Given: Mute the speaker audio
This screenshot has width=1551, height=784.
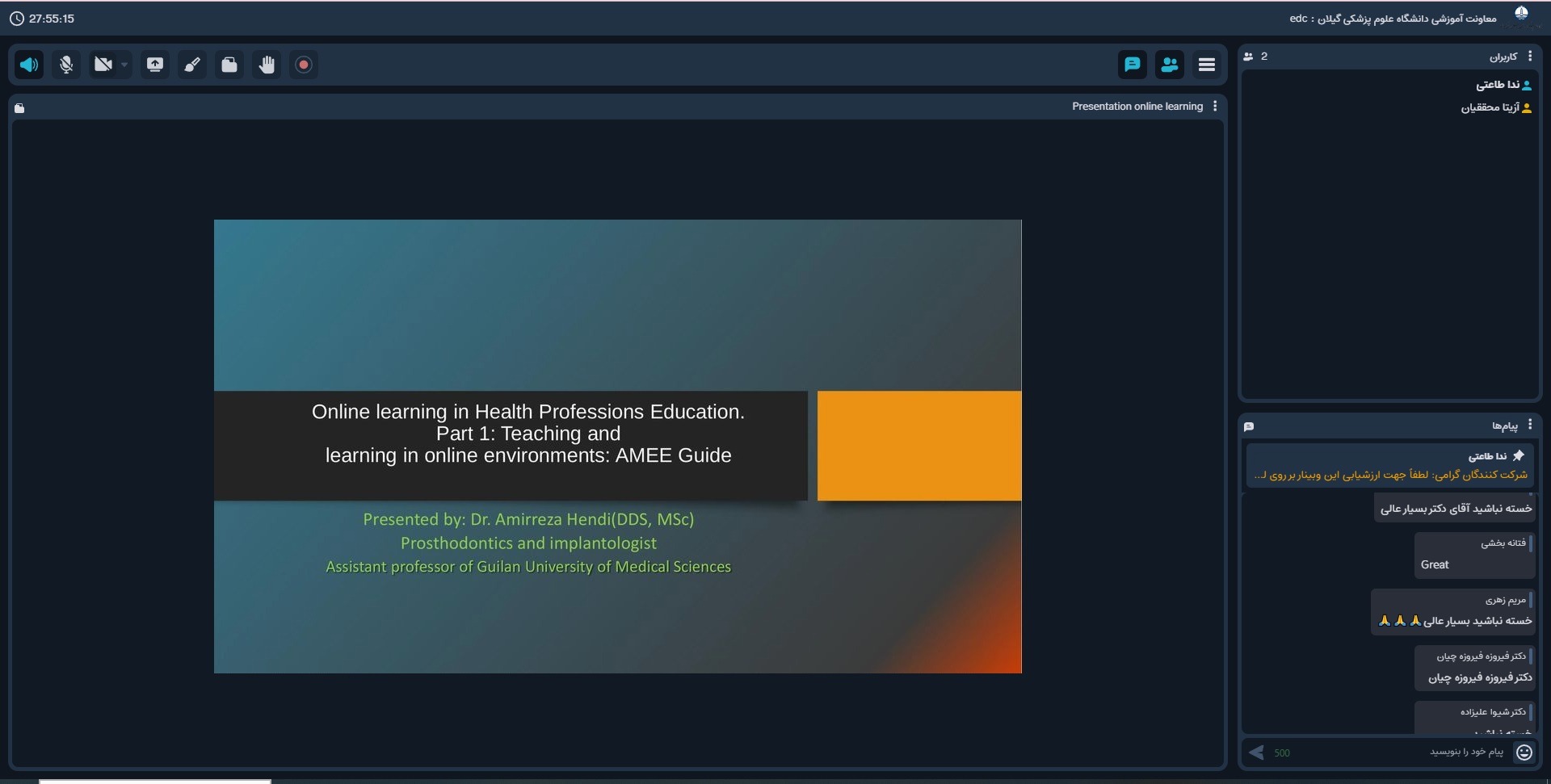Looking at the screenshot, I should (x=29, y=65).
